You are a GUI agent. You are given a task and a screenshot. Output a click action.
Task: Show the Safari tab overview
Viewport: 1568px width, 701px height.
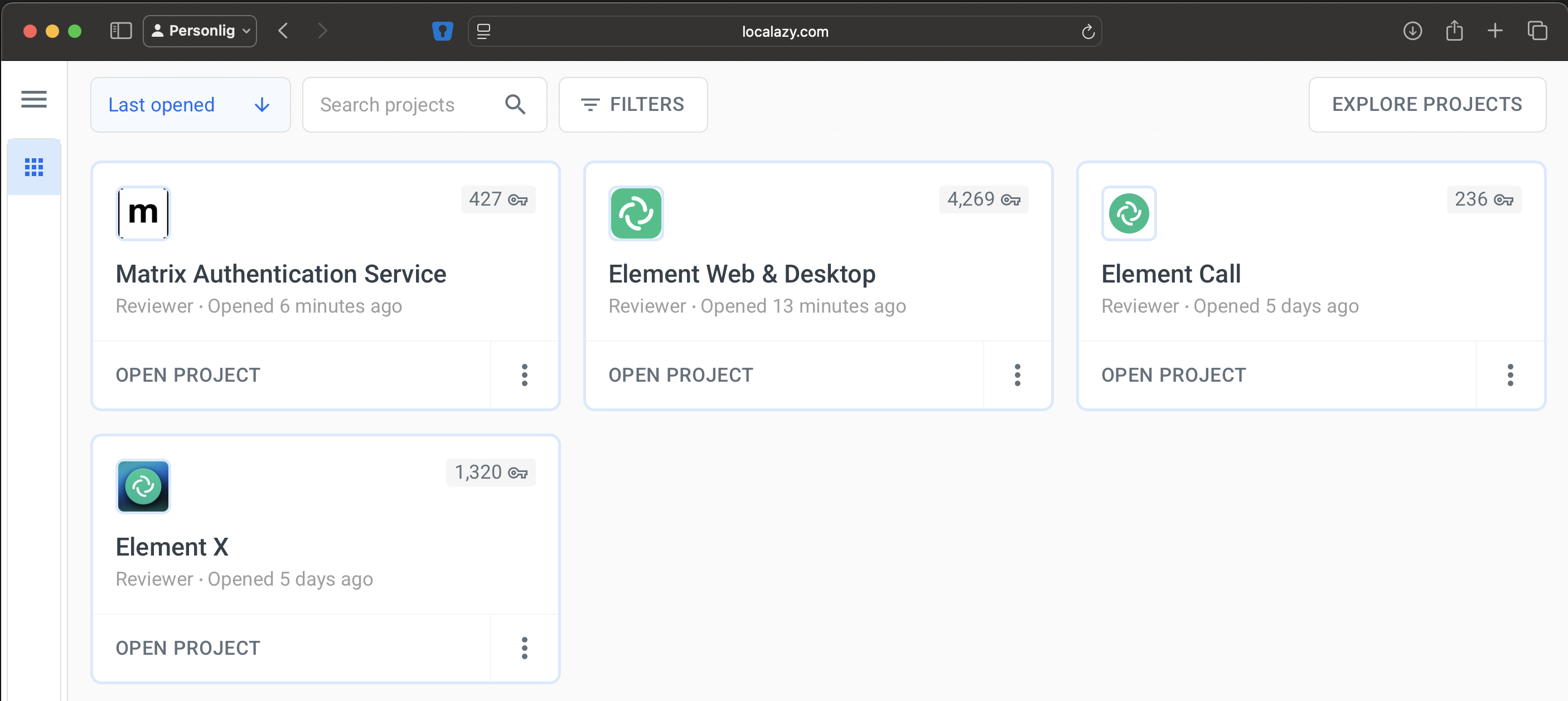pos(1537,31)
